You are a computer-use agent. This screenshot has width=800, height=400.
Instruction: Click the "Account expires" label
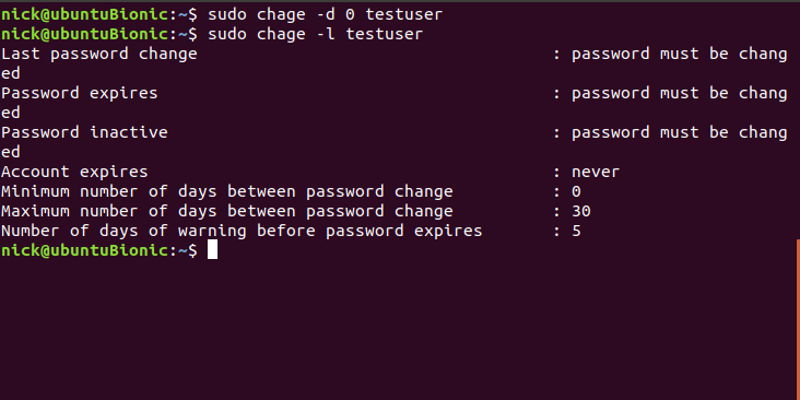74,172
